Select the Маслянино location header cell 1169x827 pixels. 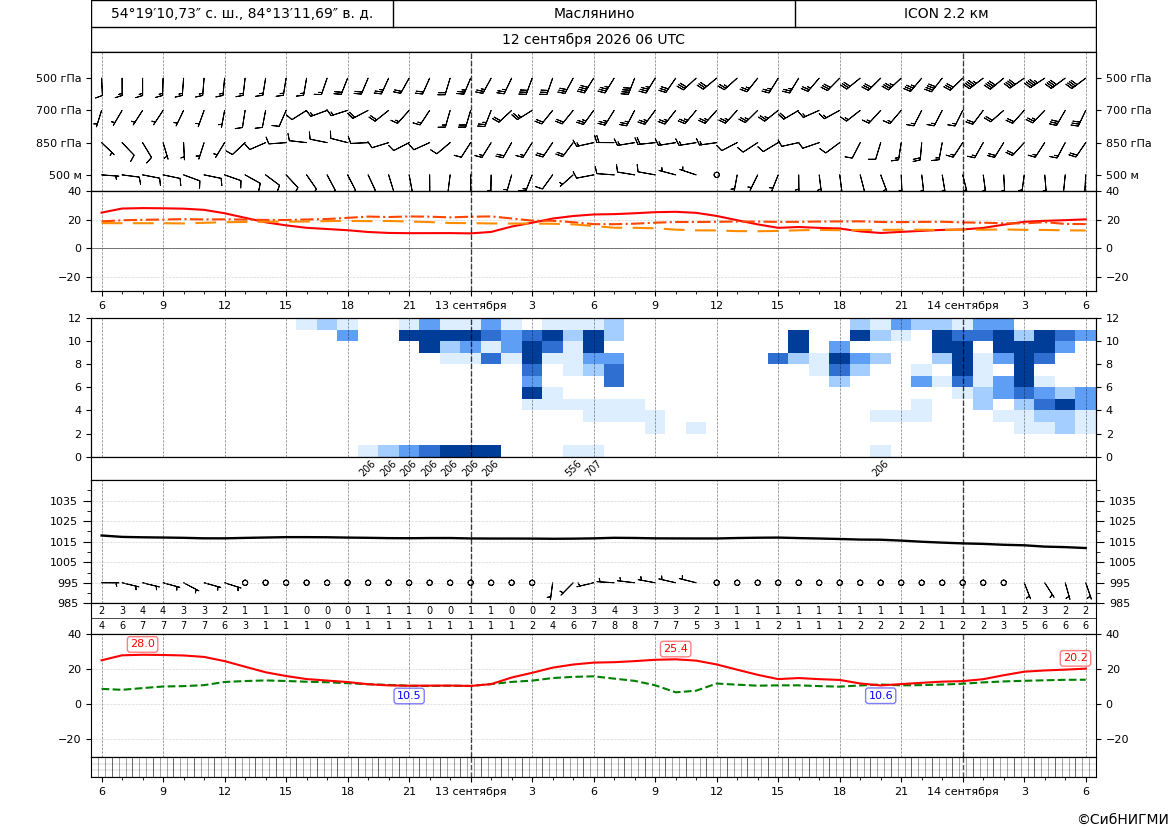point(594,13)
